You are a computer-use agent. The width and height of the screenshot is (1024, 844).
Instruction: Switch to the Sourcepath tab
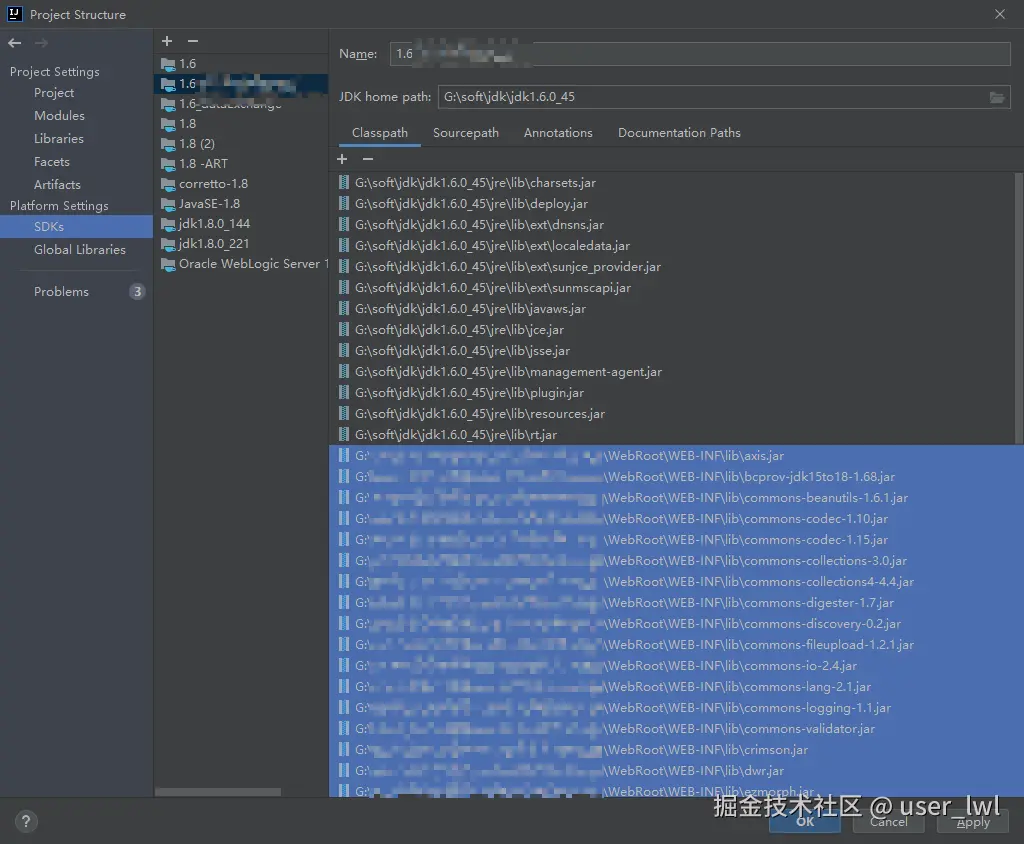point(466,133)
